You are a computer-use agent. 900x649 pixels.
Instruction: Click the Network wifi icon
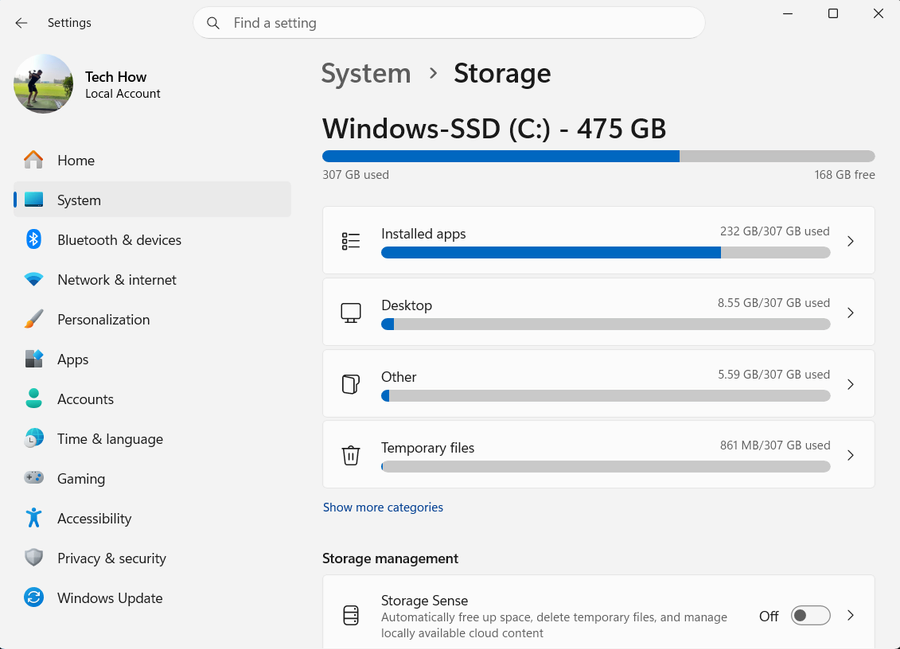pos(34,279)
